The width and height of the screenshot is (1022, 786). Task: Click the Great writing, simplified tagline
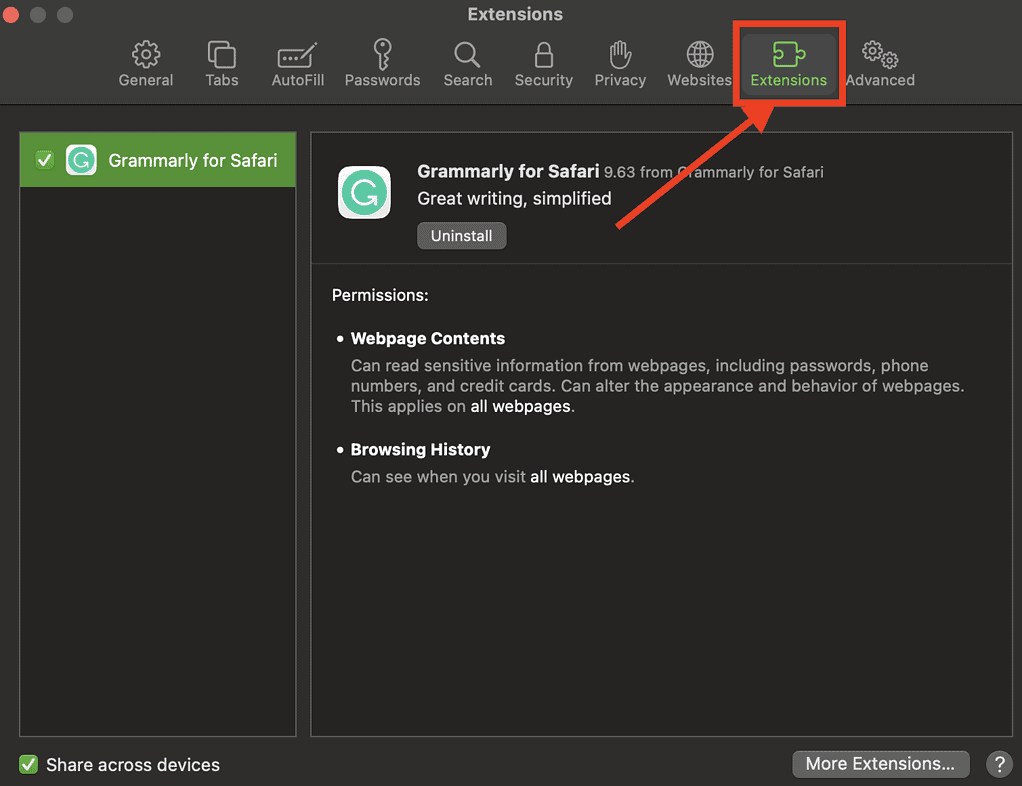tap(514, 198)
